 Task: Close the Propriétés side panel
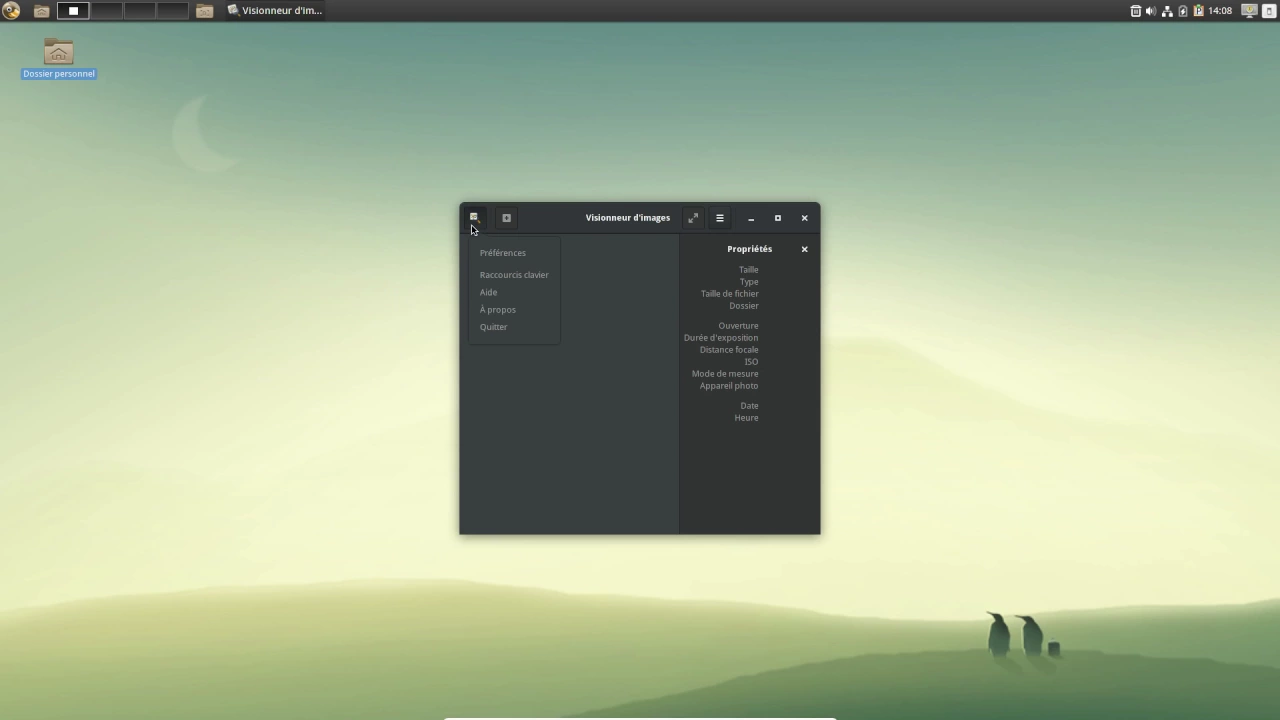(804, 249)
